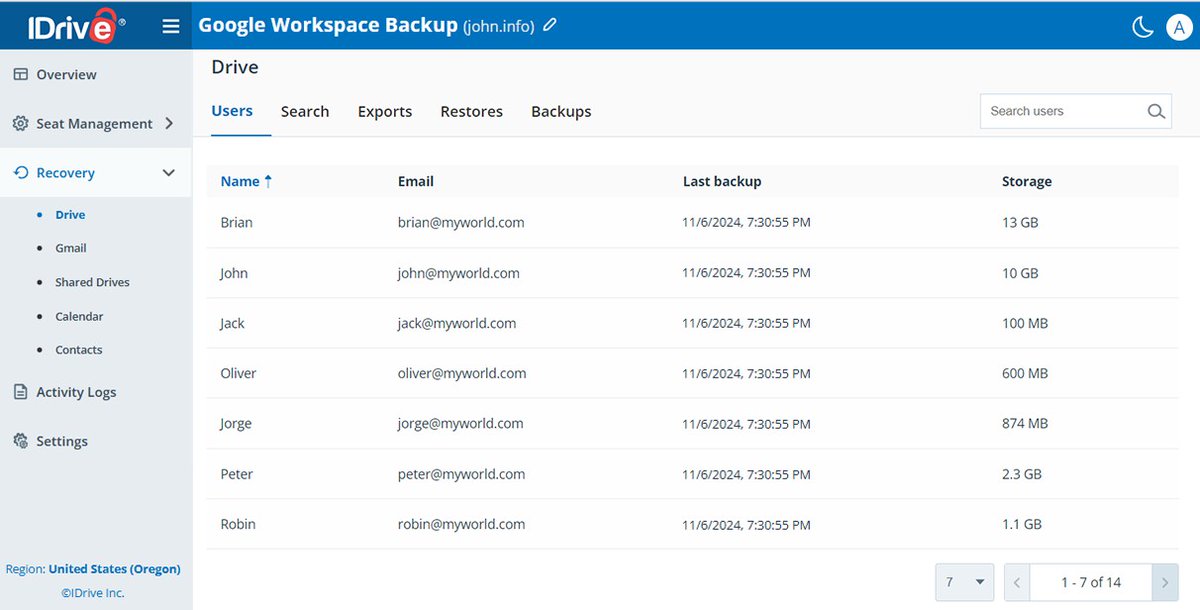Screen dimensions: 1200x610
Task: Click the 1 - 7 of 14 page indicator
Action: pos(1091,582)
